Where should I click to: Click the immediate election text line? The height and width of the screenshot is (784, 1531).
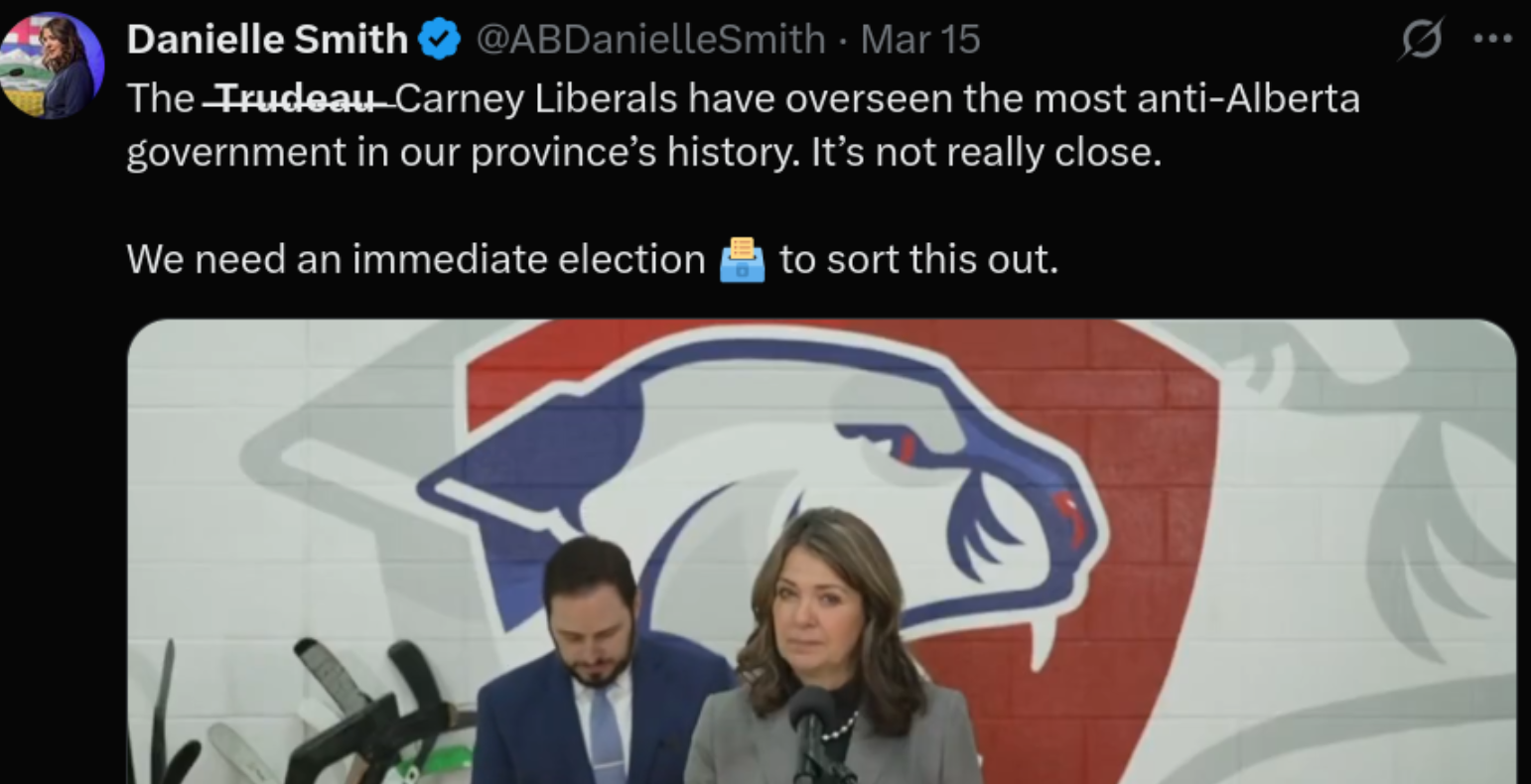pos(593,260)
